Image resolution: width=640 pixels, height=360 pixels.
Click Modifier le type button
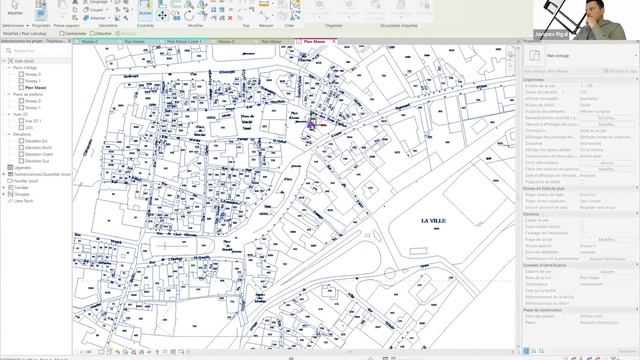click(622, 71)
